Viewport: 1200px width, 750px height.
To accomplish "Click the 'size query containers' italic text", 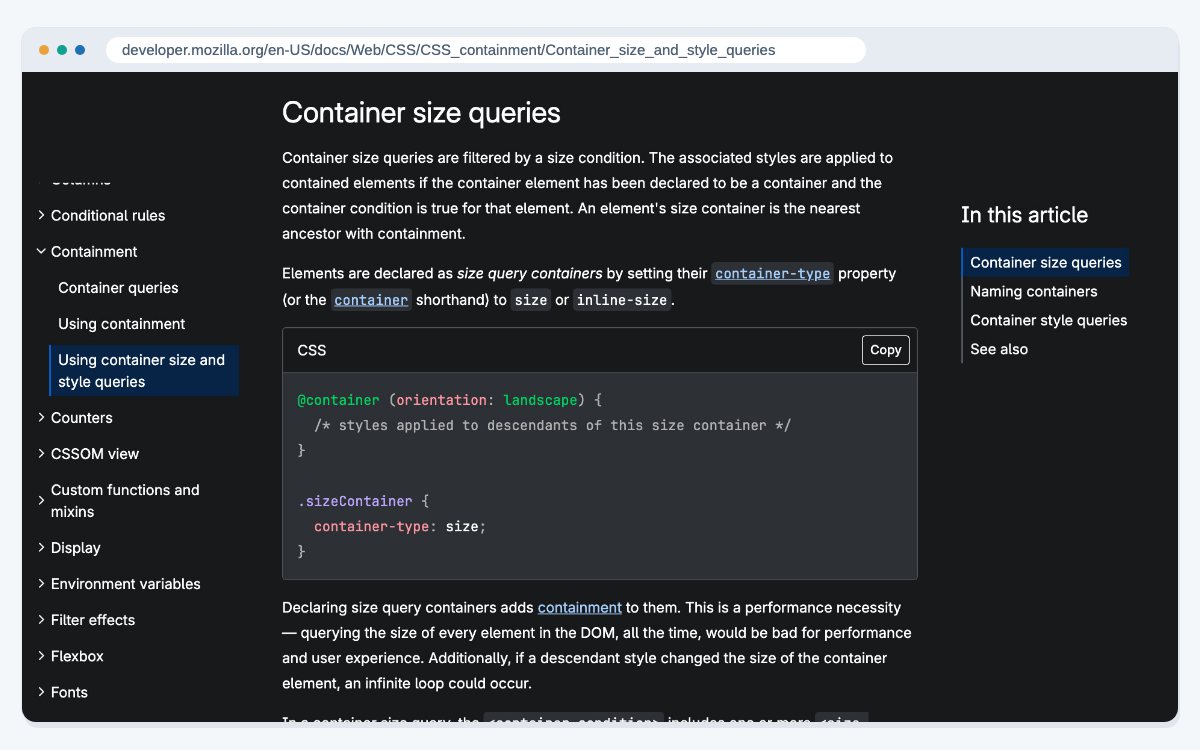I will [x=530, y=273].
